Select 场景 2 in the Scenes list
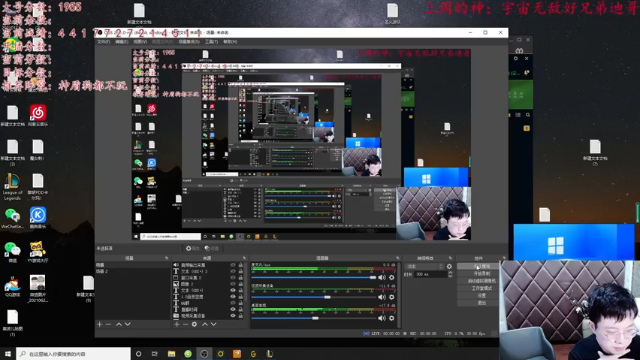 pos(132,271)
